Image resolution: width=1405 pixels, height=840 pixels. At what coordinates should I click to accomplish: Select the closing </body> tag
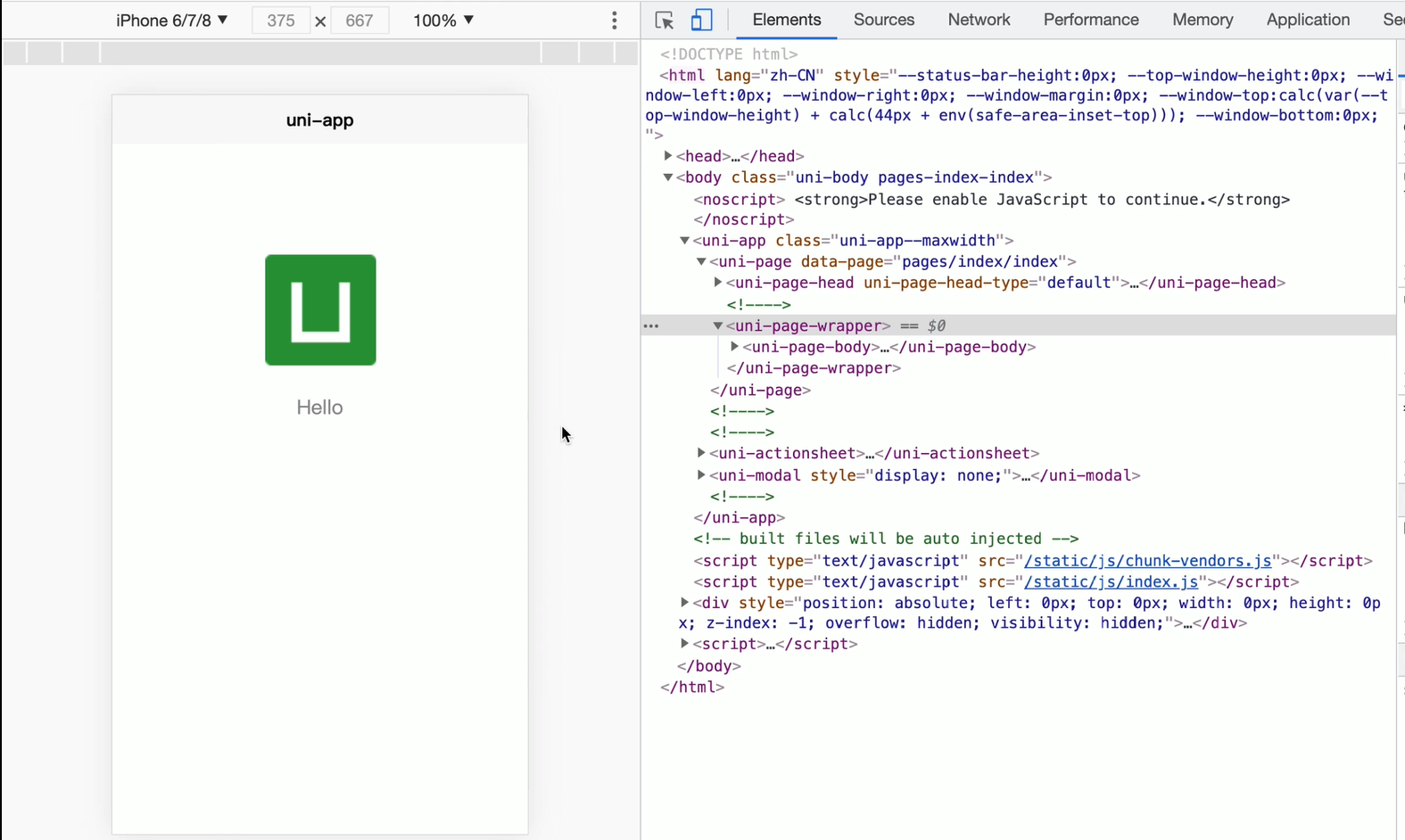[x=709, y=666]
